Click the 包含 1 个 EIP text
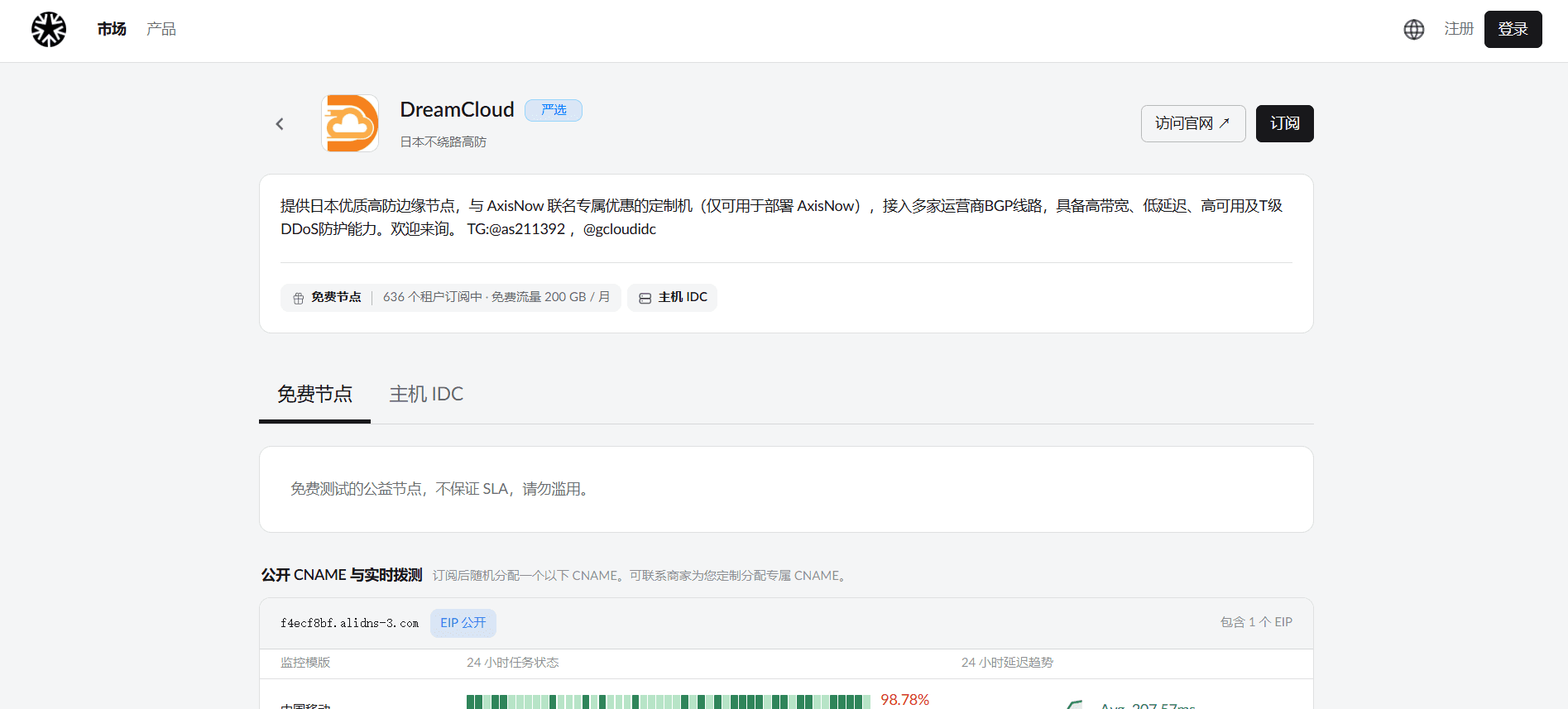 click(x=1256, y=622)
